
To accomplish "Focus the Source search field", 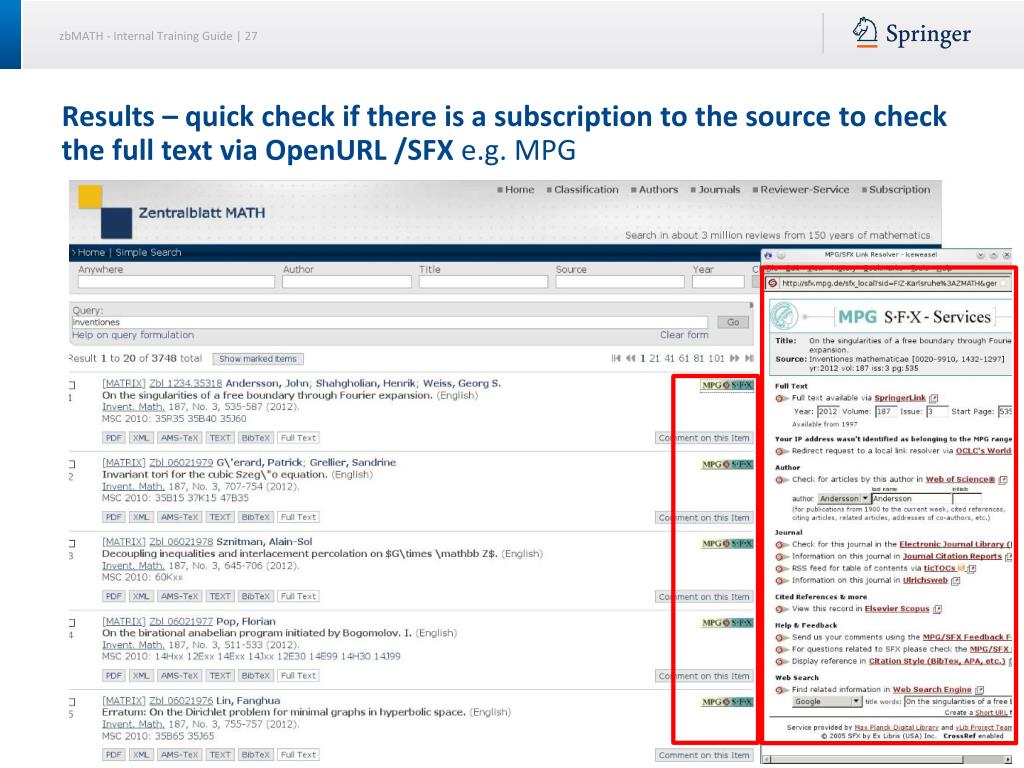I will [x=620, y=282].
